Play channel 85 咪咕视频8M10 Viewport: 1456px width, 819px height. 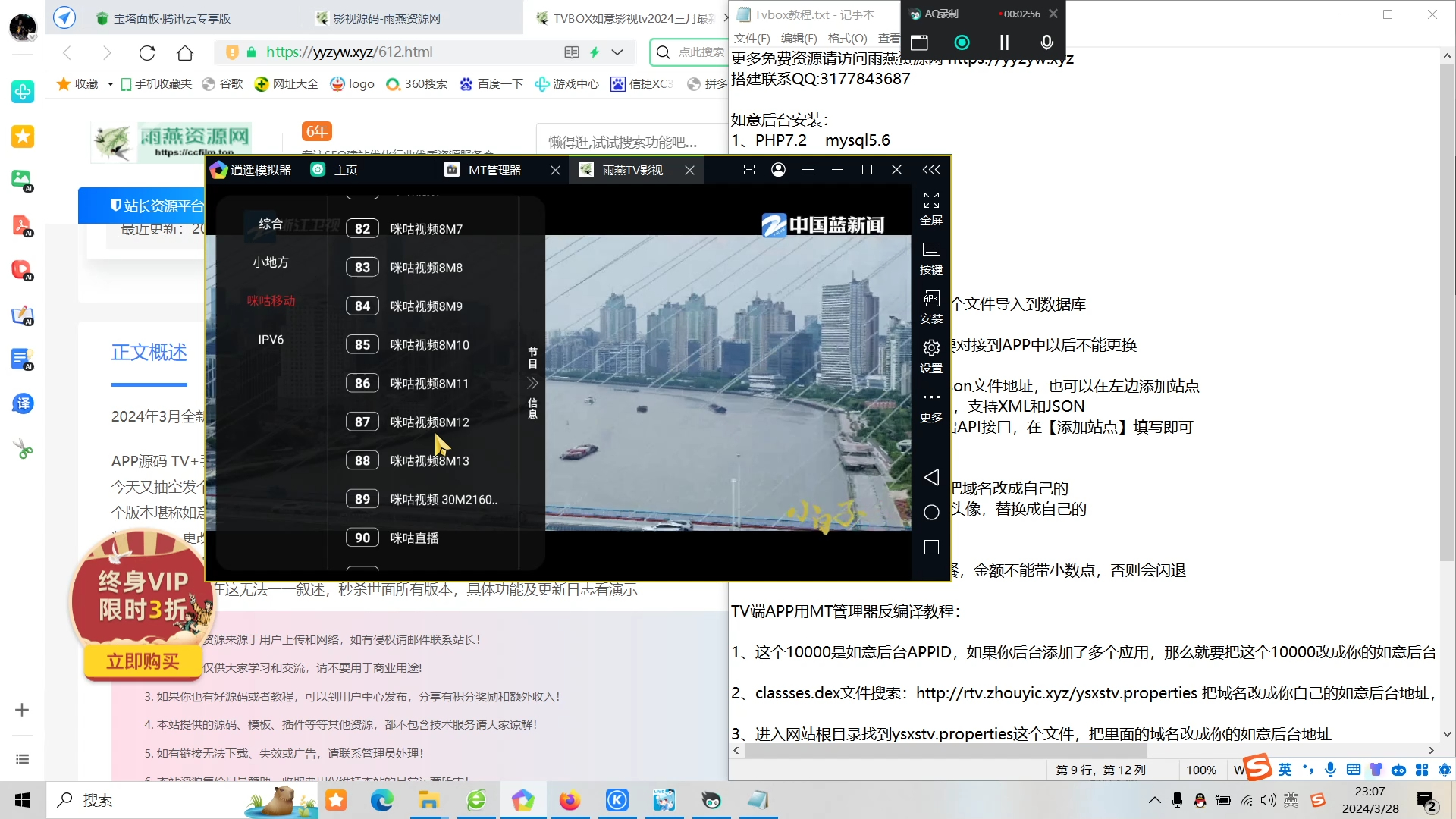[x=426, y=345]
